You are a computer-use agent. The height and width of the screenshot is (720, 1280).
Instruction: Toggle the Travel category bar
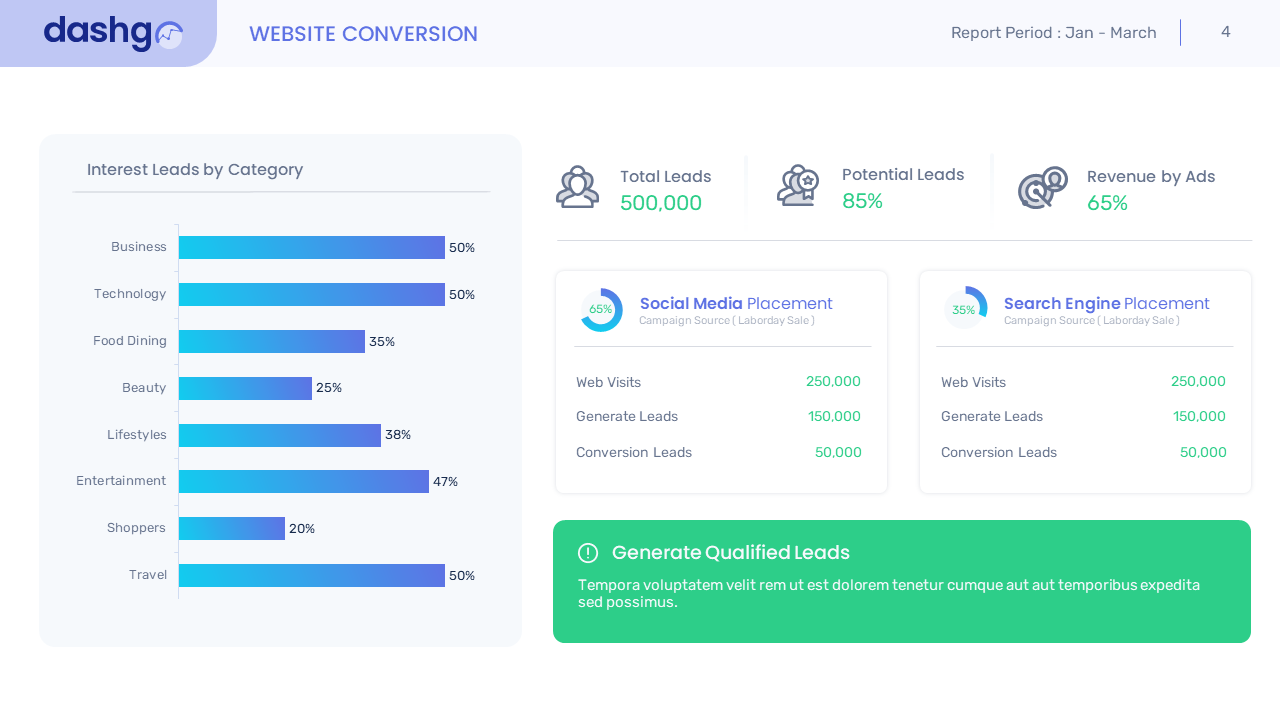(x=311, y=575)
